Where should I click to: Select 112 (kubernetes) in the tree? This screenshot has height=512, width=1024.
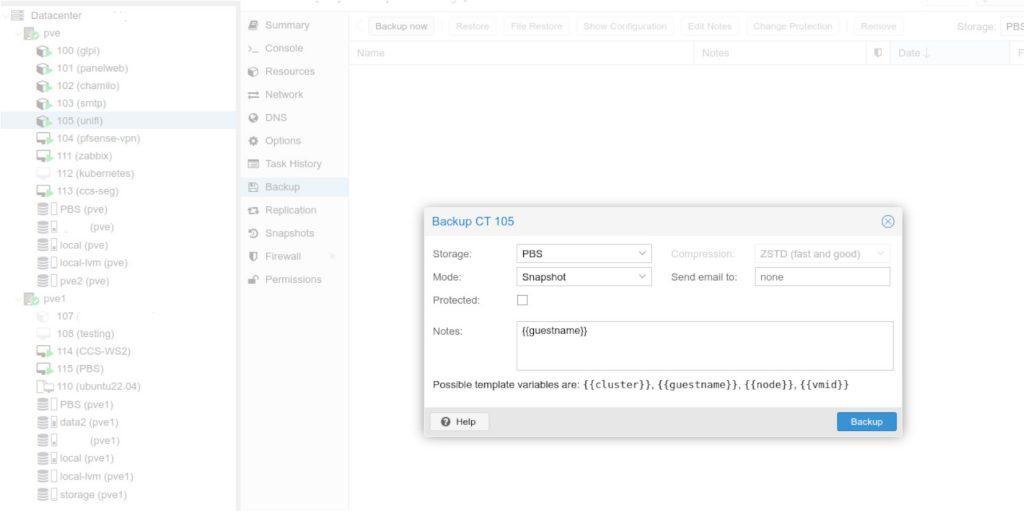coord(118,174)
